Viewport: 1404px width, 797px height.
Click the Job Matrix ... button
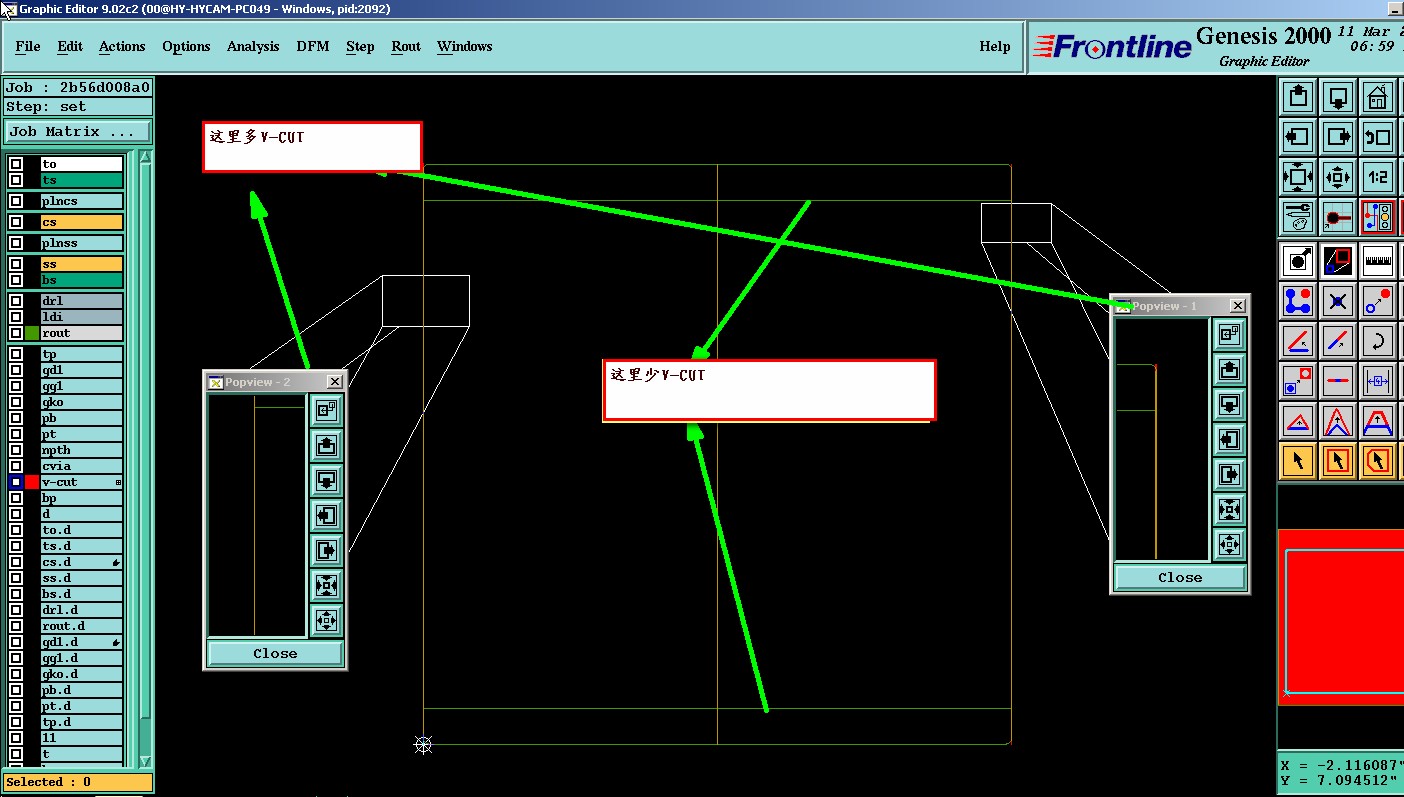pos(78,131)
